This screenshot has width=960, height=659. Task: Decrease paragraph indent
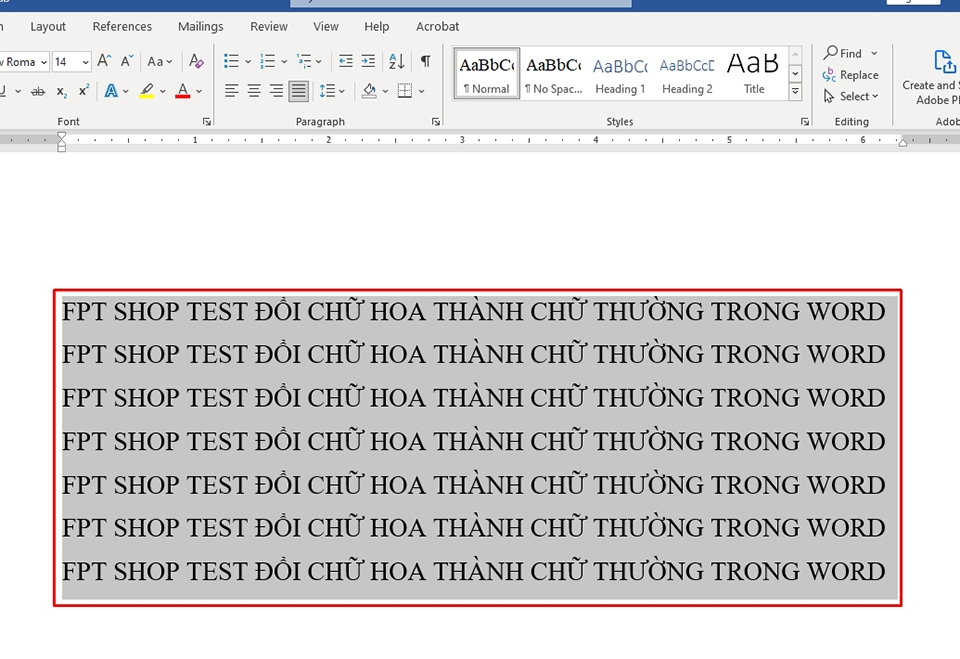pos(345,61)
